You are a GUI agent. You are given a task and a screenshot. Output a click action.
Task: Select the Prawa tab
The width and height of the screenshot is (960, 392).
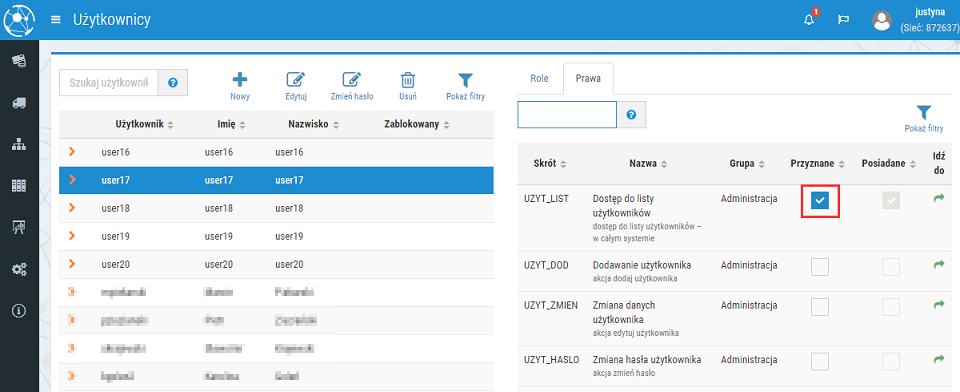[x=588, y=78]
